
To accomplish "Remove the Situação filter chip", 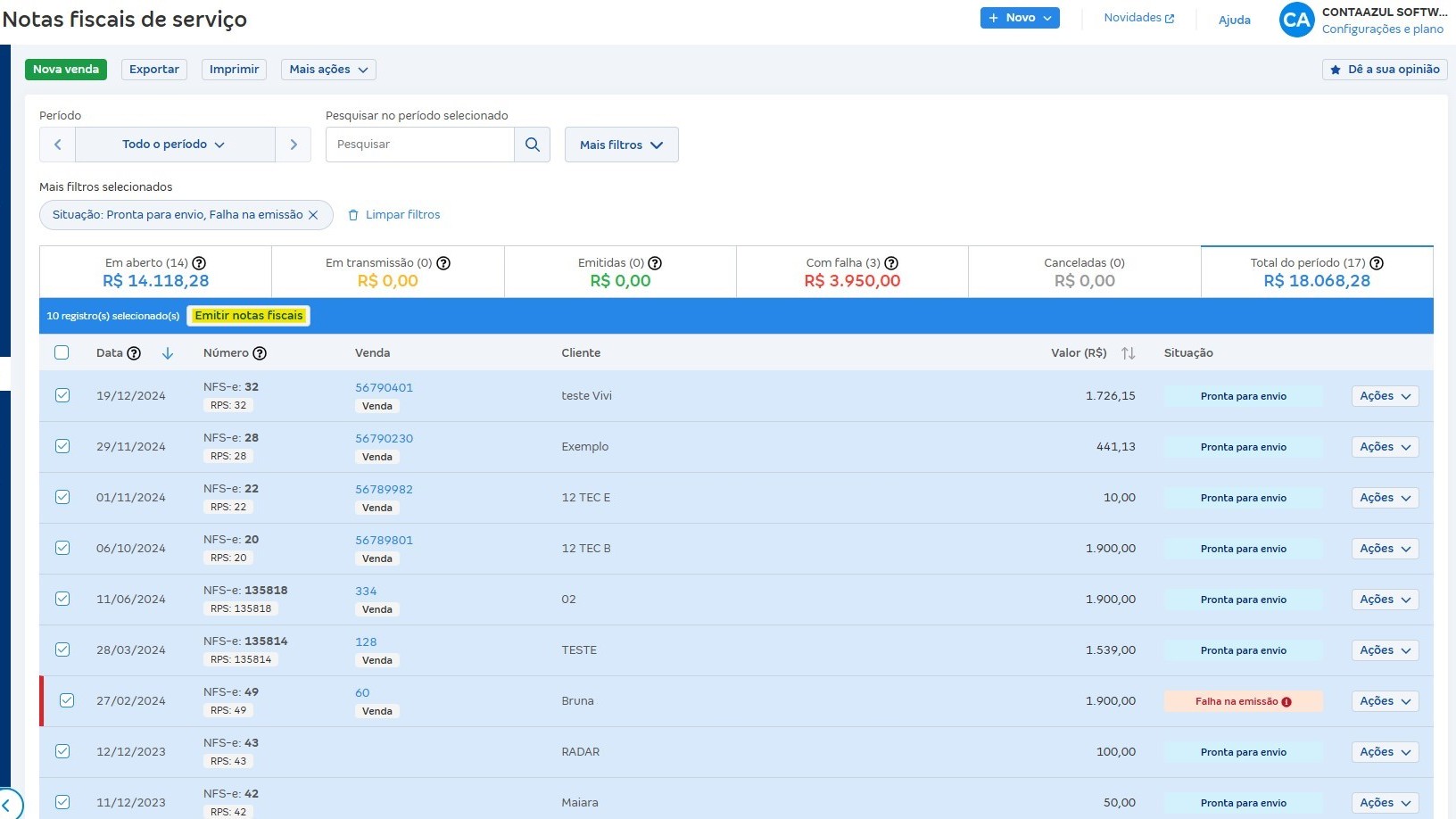I will [313, 215].
